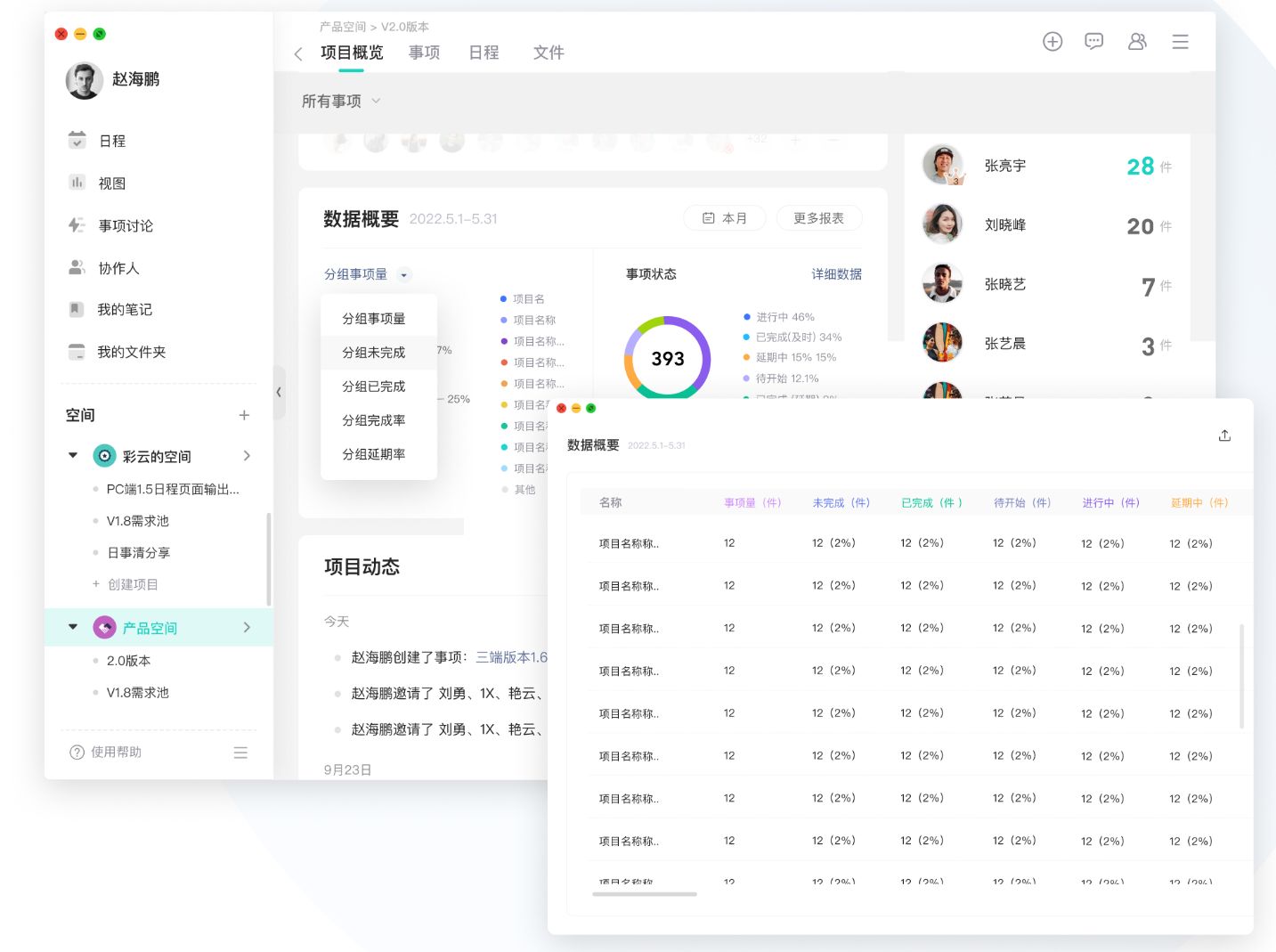Switch to the 事项 tab
Screen dimensions: 1276x952
pyautogui.click(x=424, y=52)
